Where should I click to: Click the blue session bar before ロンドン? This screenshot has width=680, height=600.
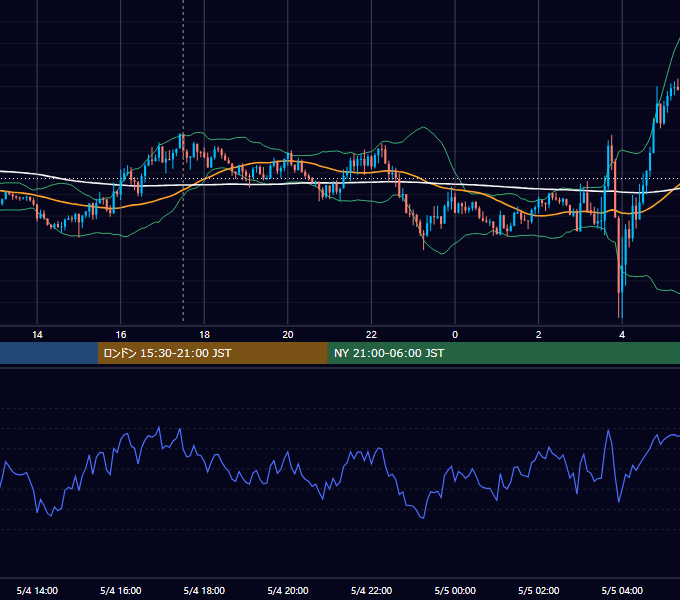pos(49,353)
